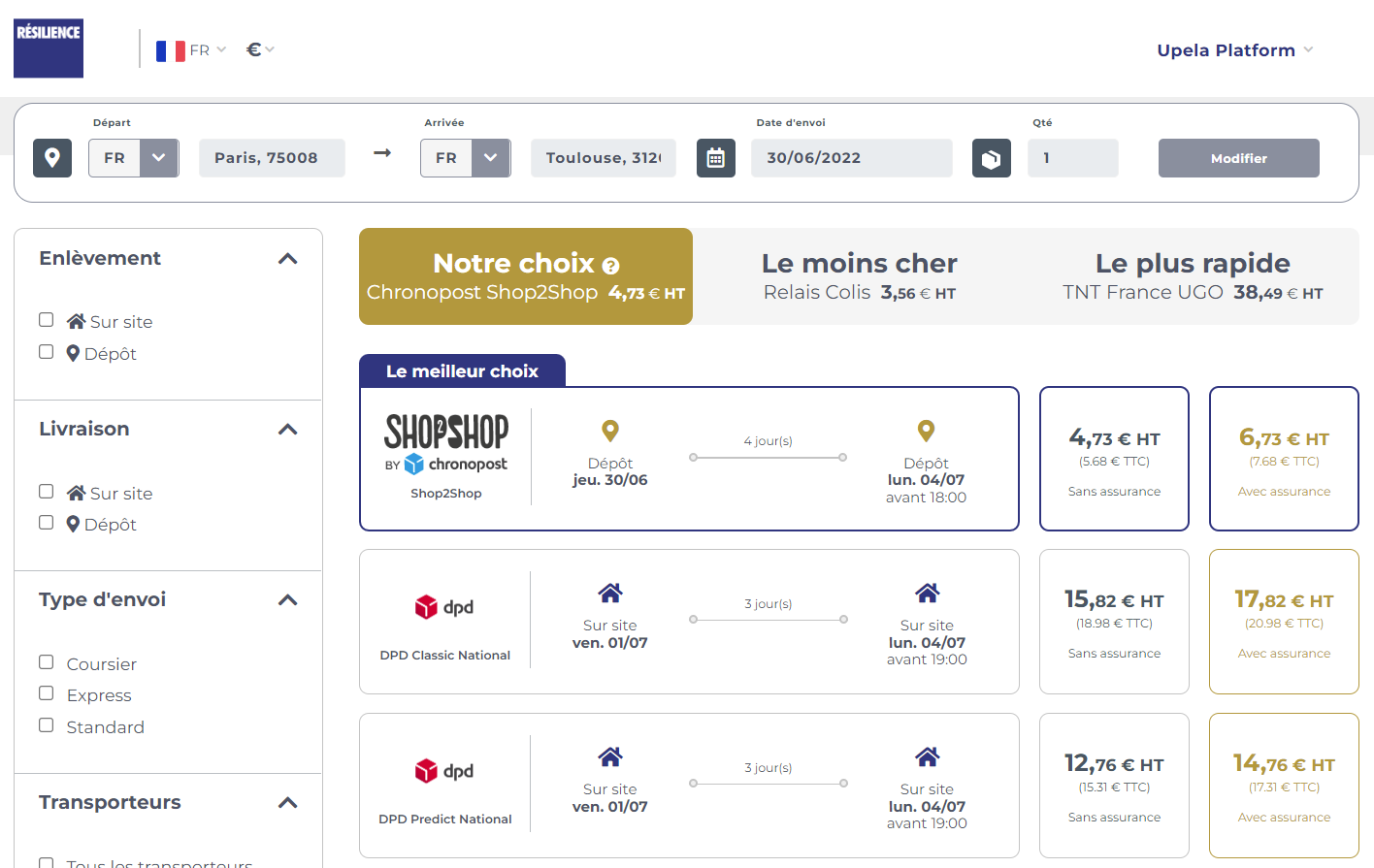Viewport: 1374px width, 868px height.
Task: Choose DPD Classic 15,82 € HT sans assurance
Action: (1114, 622)
